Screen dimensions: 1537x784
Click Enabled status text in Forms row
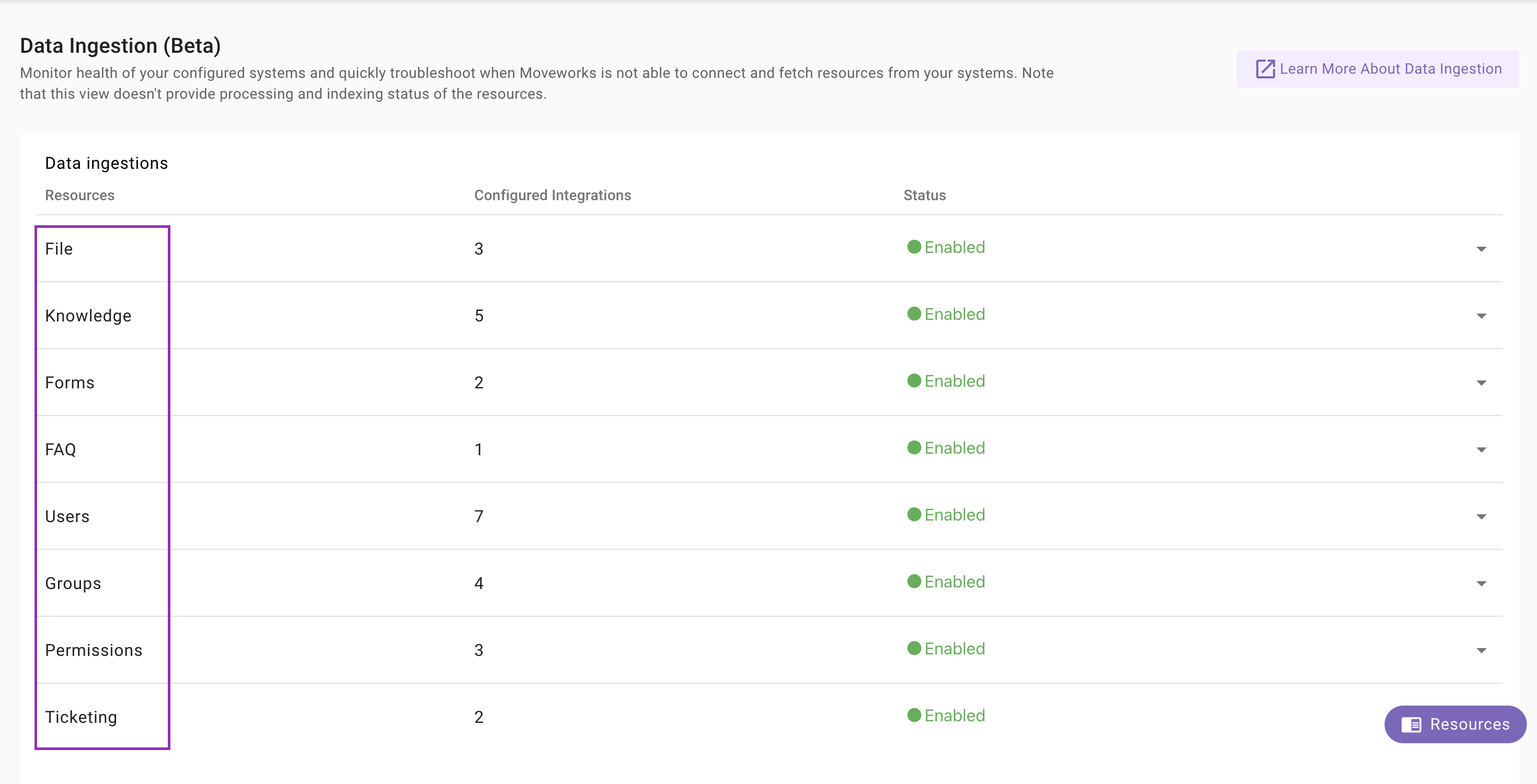955,381
